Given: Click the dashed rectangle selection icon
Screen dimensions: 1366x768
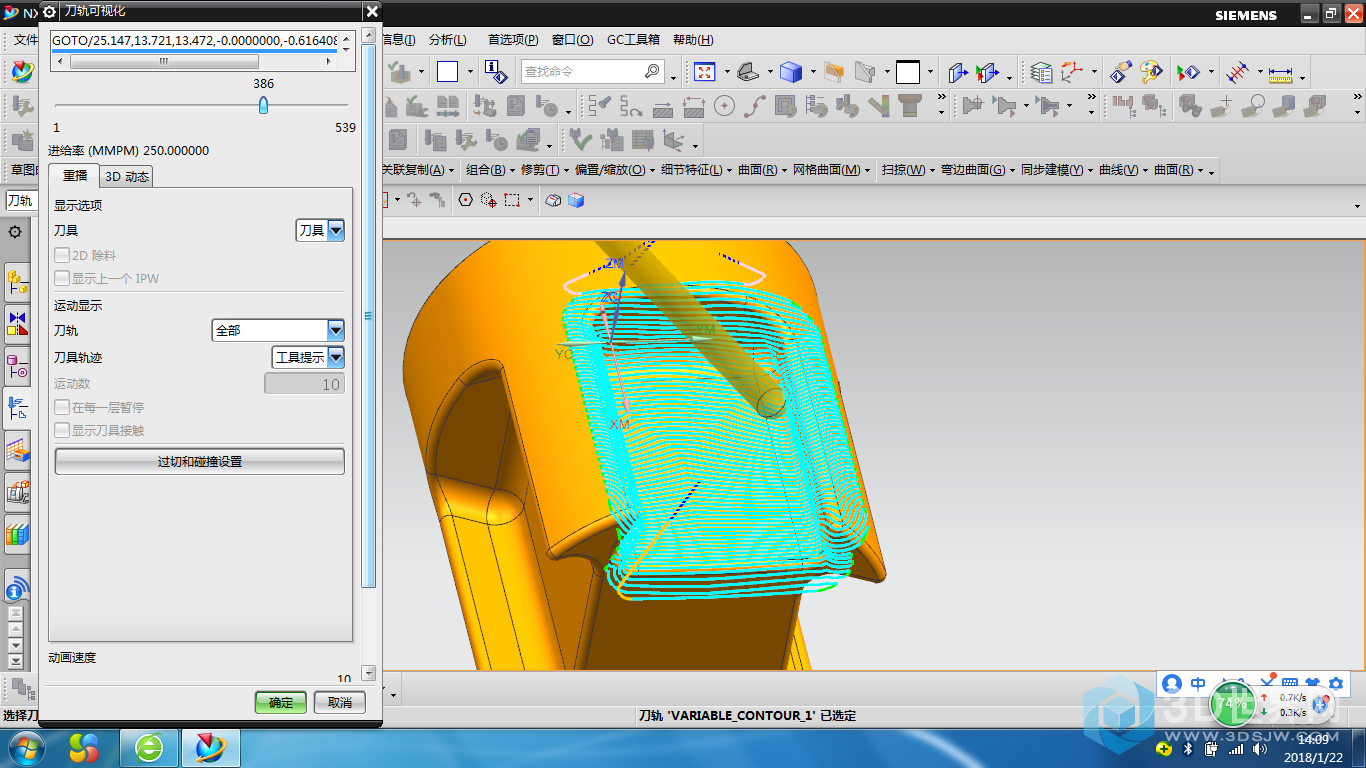Looking at the screenshot, I should click(x=512, y=200).
